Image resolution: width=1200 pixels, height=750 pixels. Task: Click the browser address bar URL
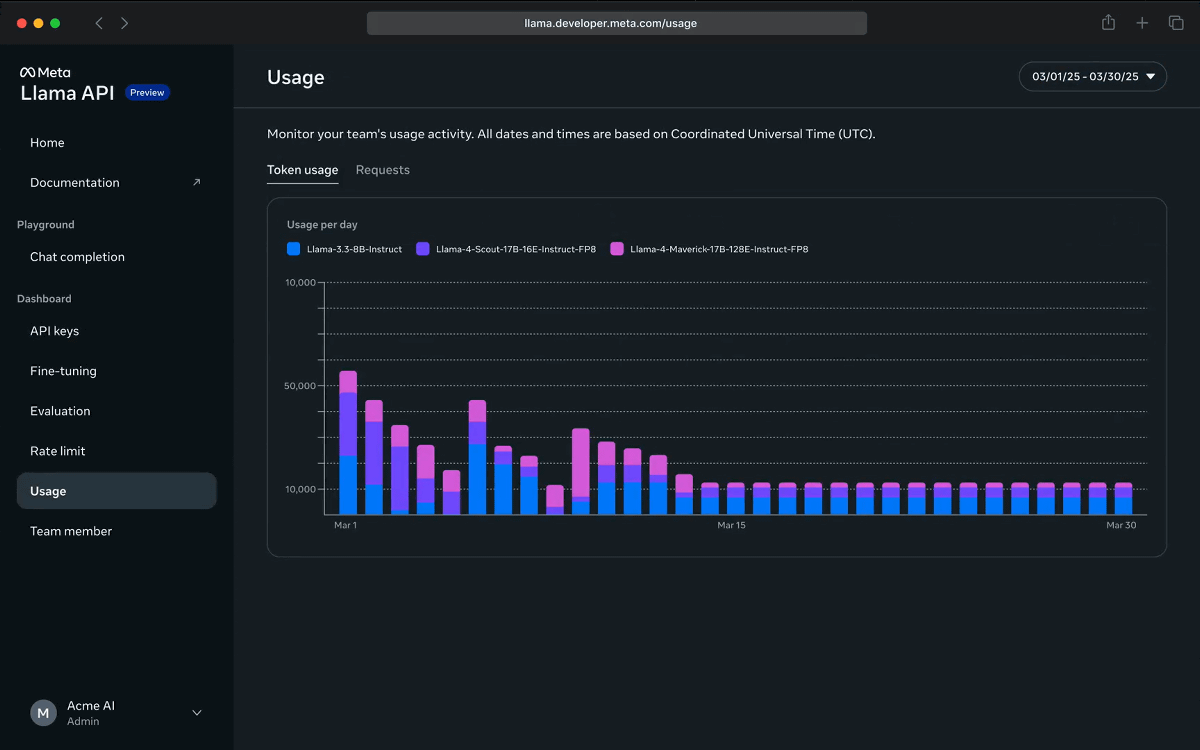[617, 23]
